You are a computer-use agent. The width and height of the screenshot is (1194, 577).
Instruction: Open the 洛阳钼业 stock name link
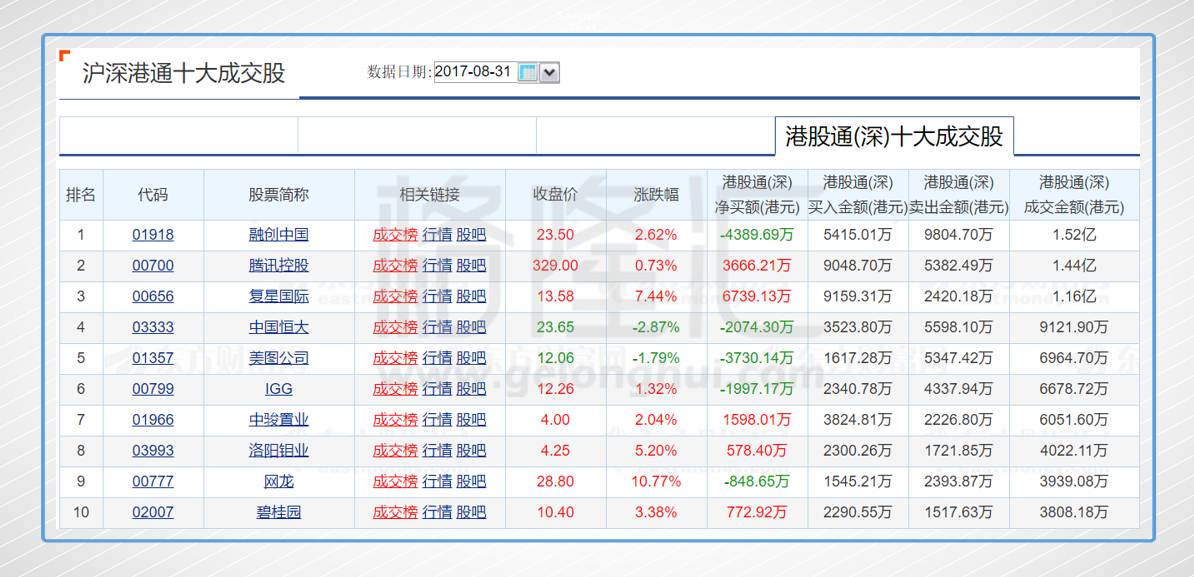[x=275, y=451]
